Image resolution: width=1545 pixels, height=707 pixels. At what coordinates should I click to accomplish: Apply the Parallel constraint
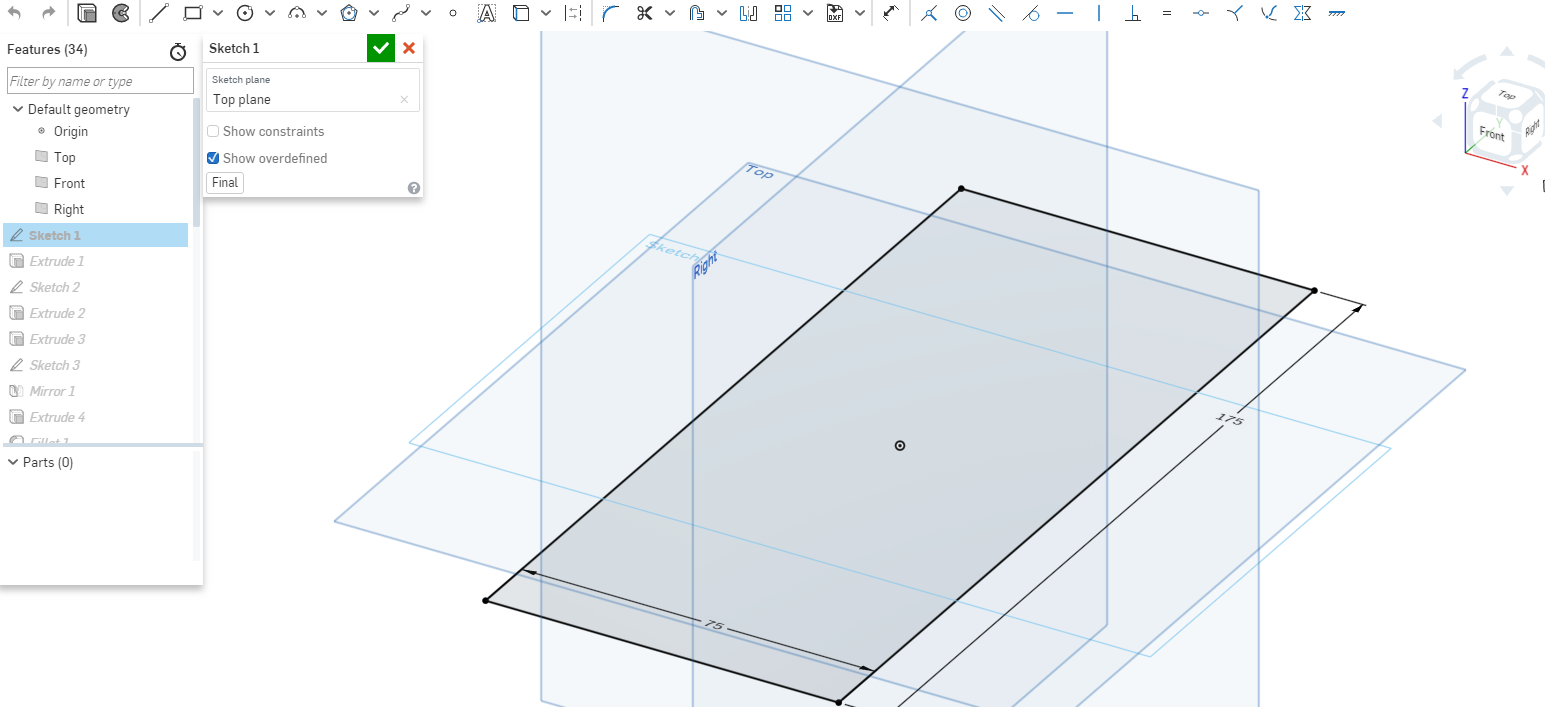tap(997, 13)
